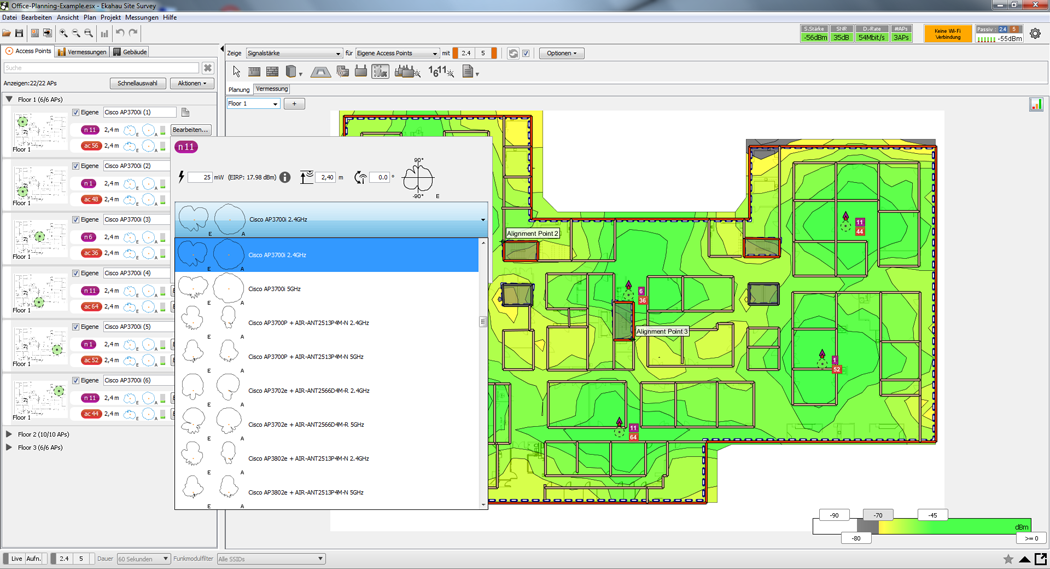Viewport: 1050px width, 569px height.
Task: Open the bar chart icon in the top toolbar
Action: coord(104,33)
